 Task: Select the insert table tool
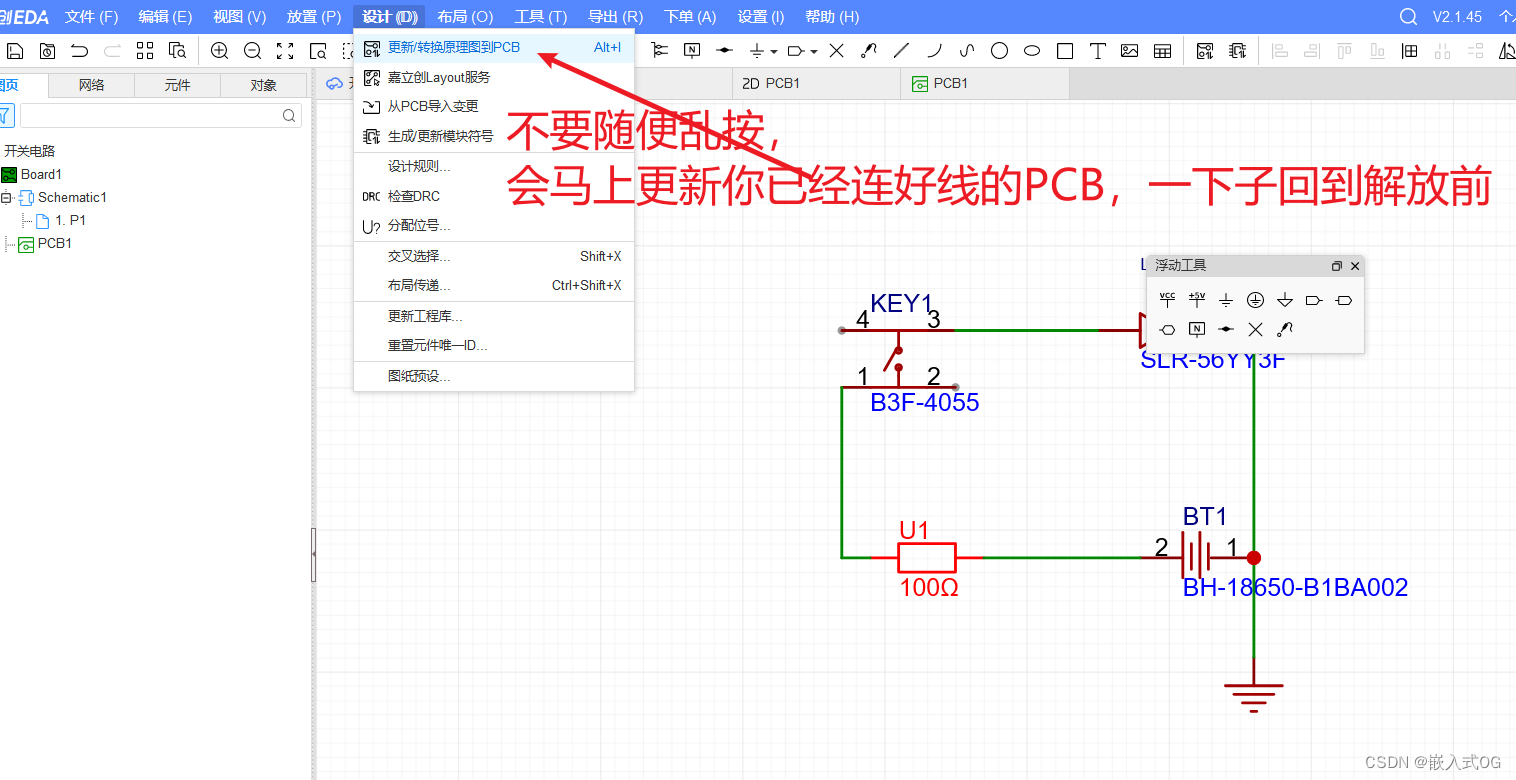pyautogui.click(x=1162, y=51)
